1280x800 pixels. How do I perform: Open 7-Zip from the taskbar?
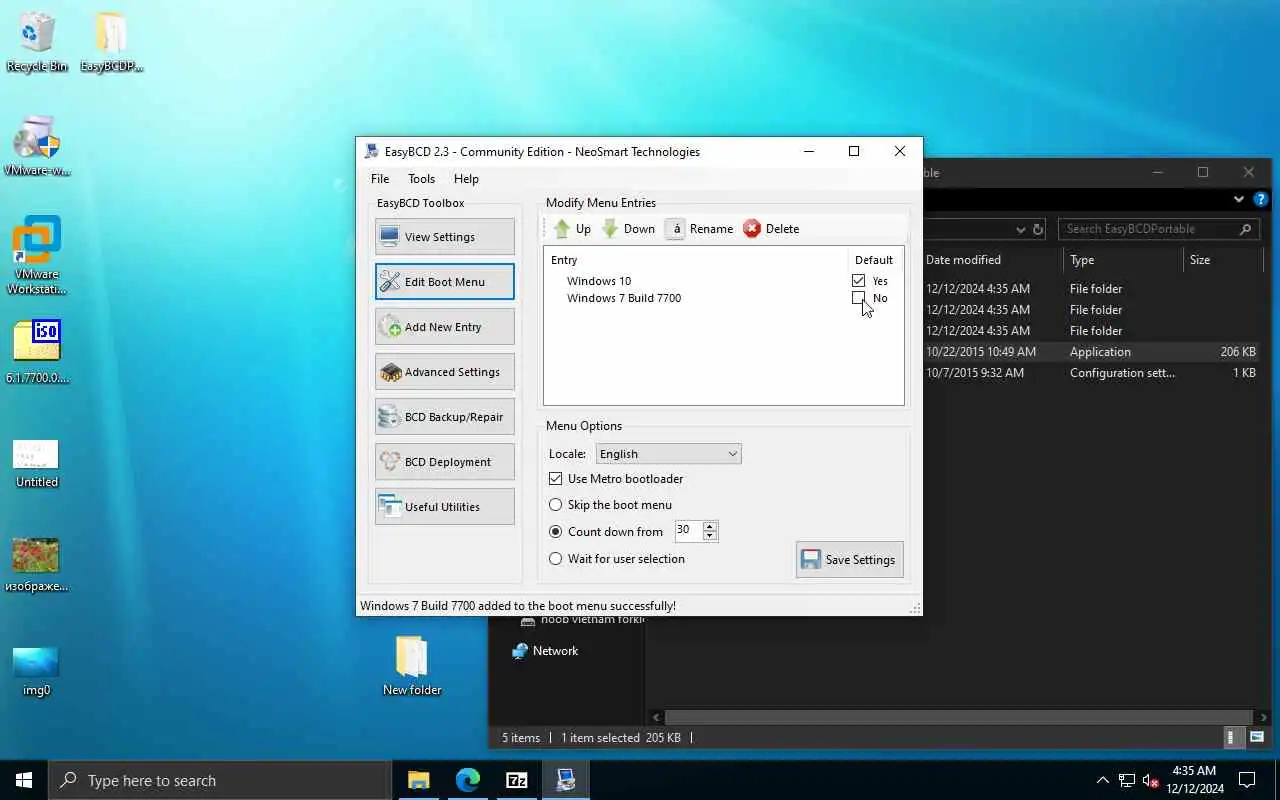click(x=516, y=780)
